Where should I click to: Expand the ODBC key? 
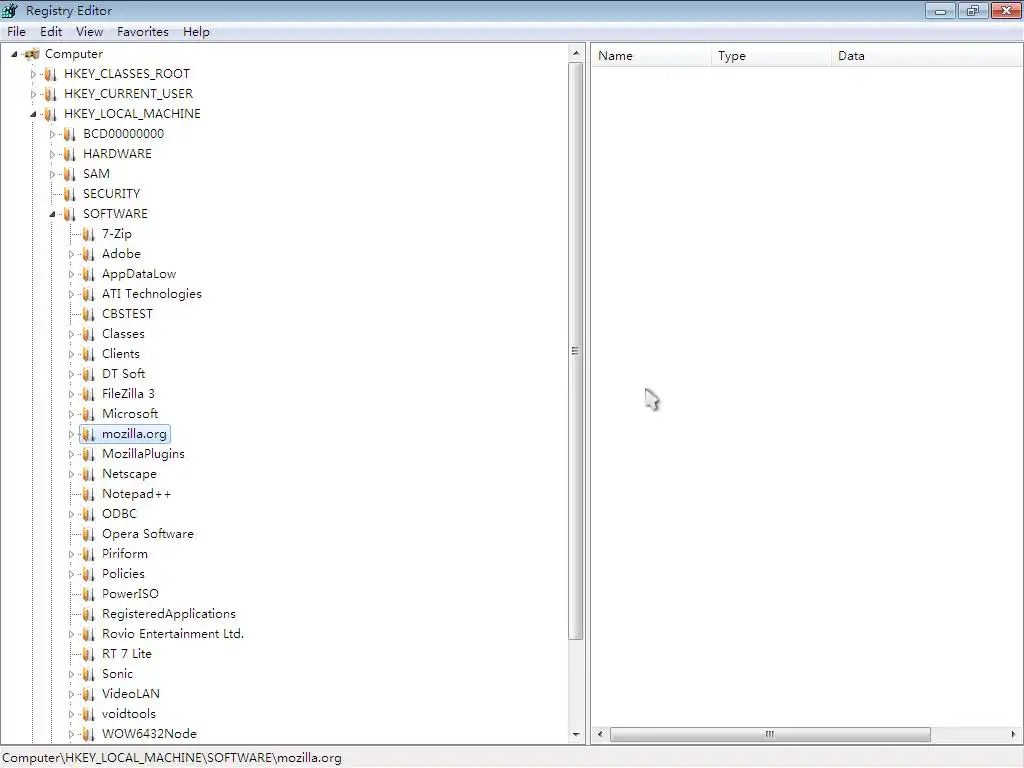(71, 514)
